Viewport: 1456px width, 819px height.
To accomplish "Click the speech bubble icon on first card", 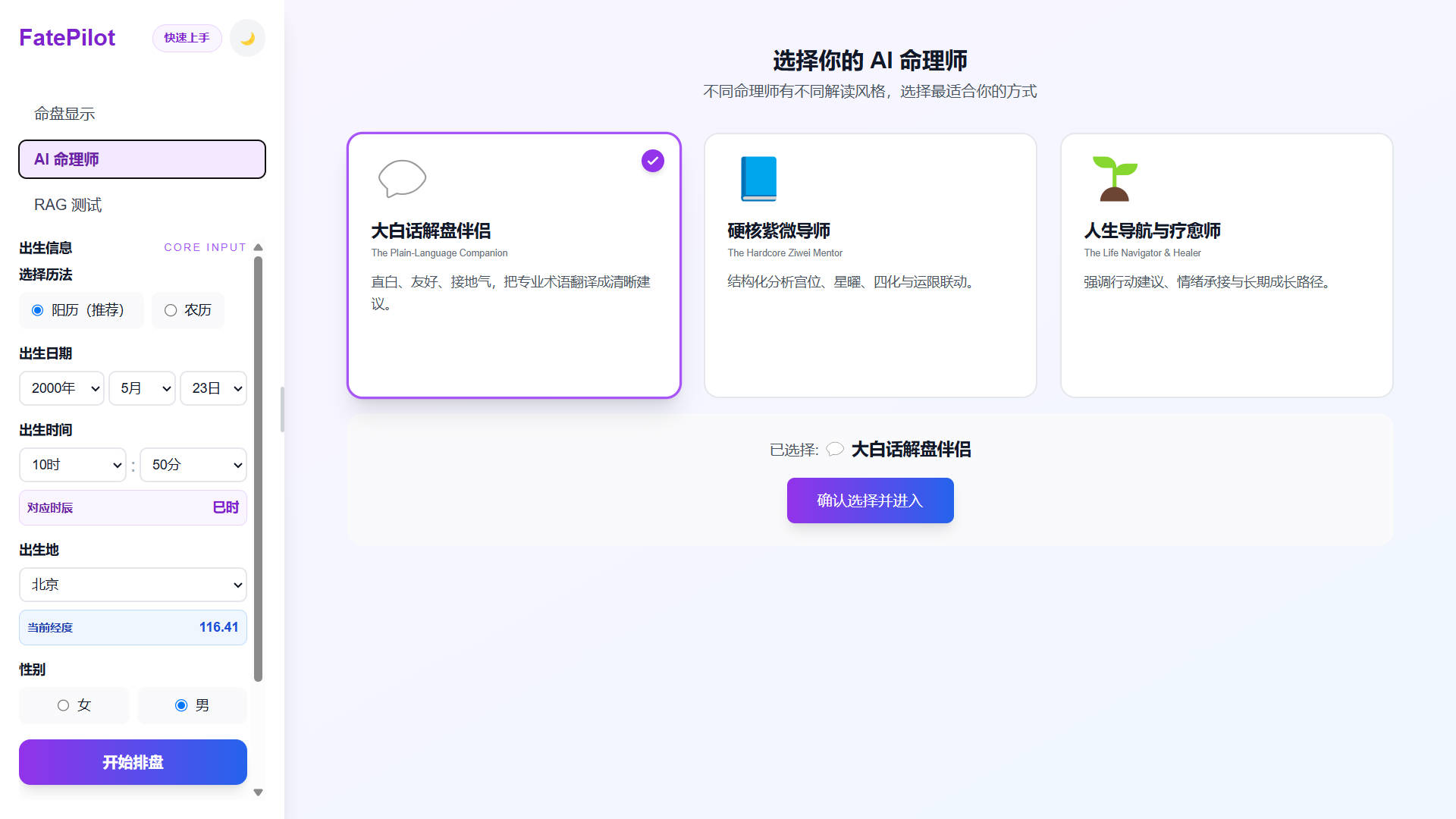I will (402, 178).
